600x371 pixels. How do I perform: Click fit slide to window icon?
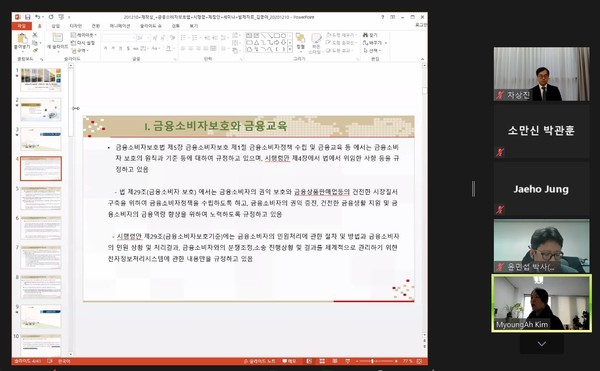pos(419,361)
